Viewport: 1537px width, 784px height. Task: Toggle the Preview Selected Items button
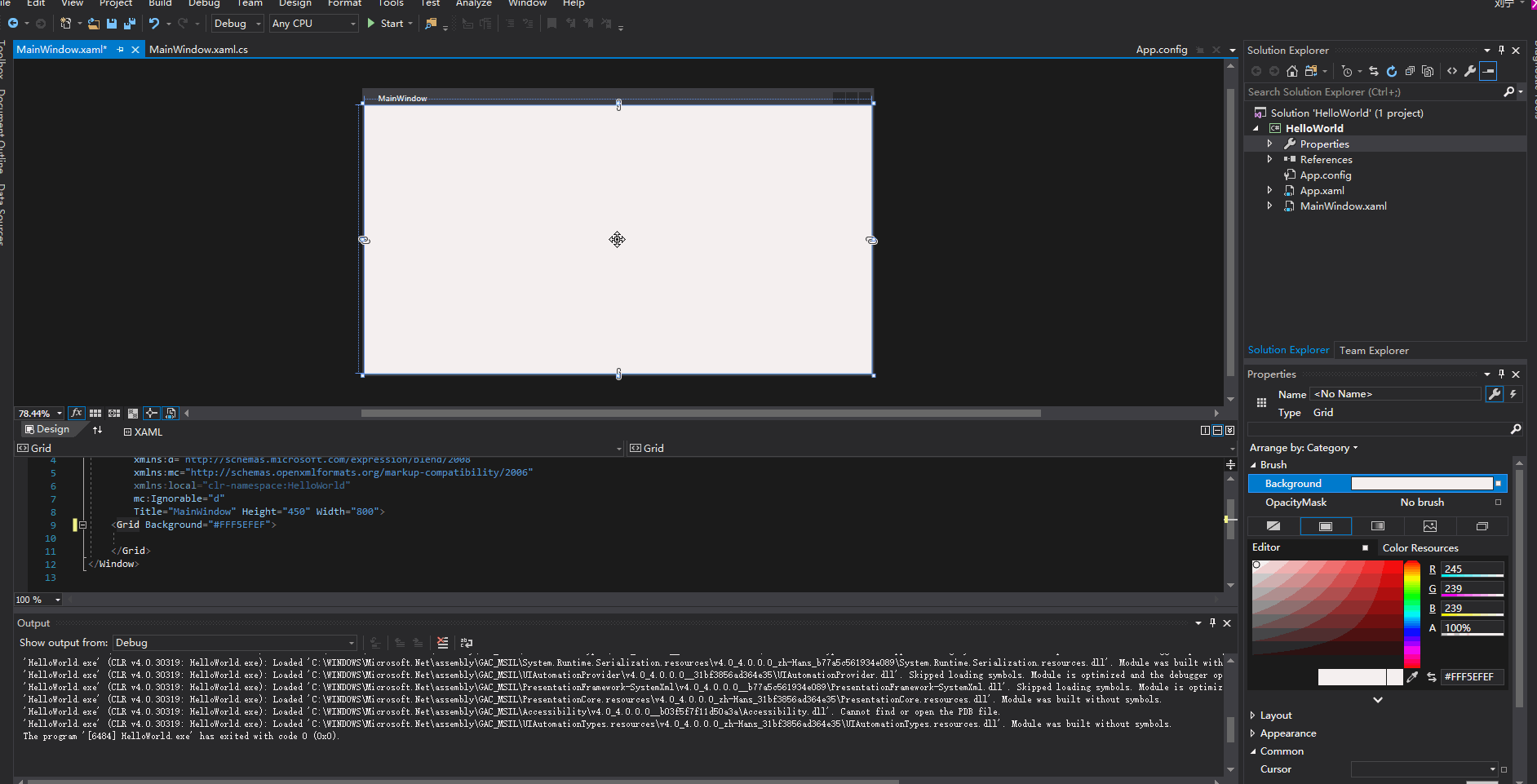pyautogui.click(x=171, y=414)
